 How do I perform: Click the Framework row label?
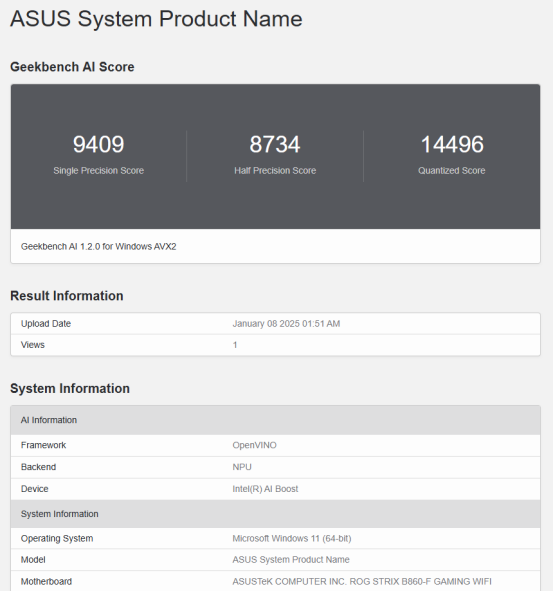43,445
